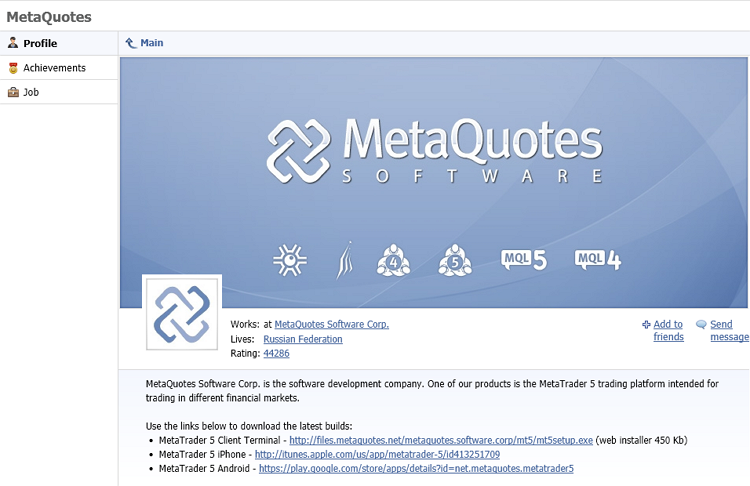Click '(web installer 450 Kb)' text
Screen dimensions: 750x486
point(641,441)
